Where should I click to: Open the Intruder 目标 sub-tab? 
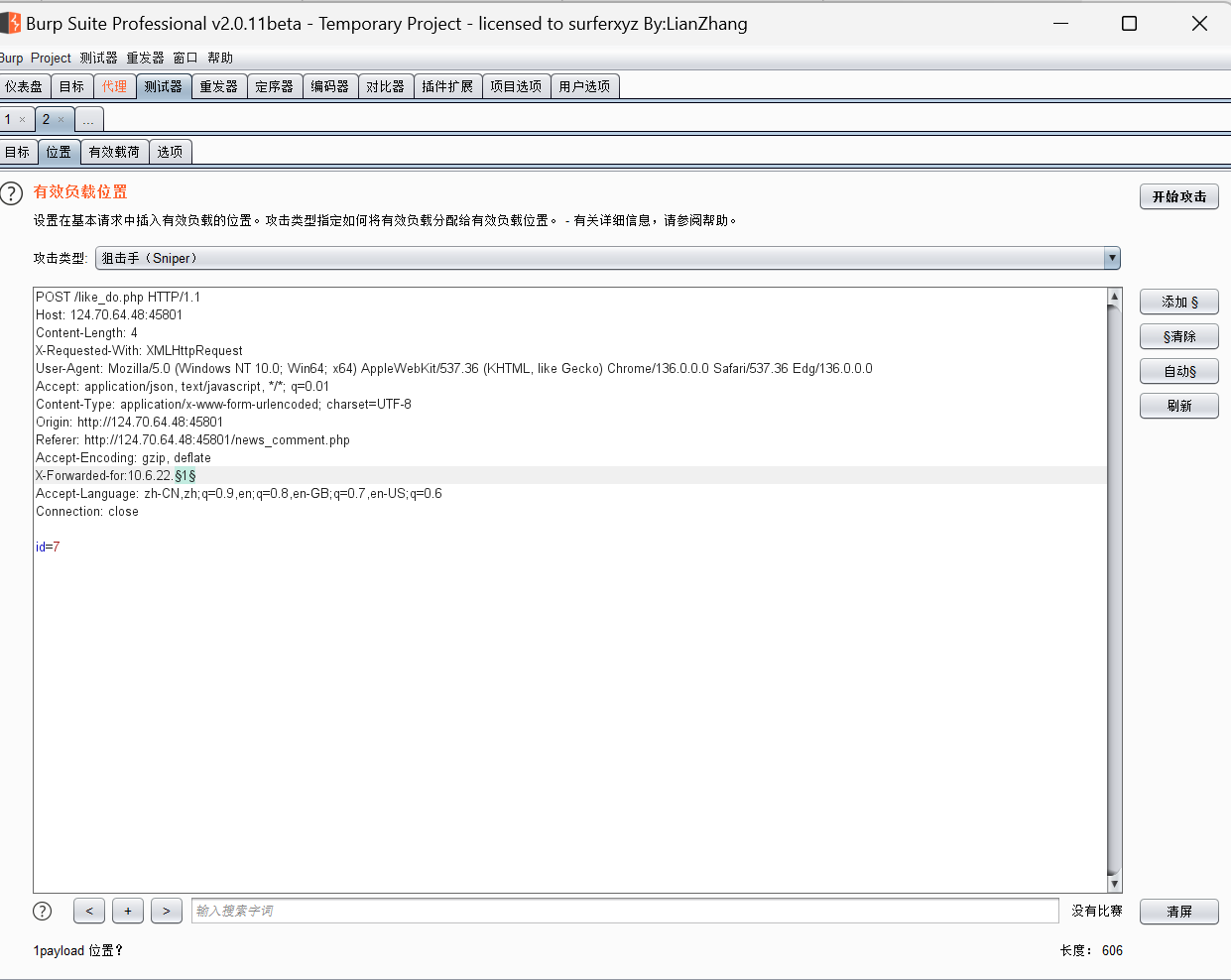coord(18,152)
